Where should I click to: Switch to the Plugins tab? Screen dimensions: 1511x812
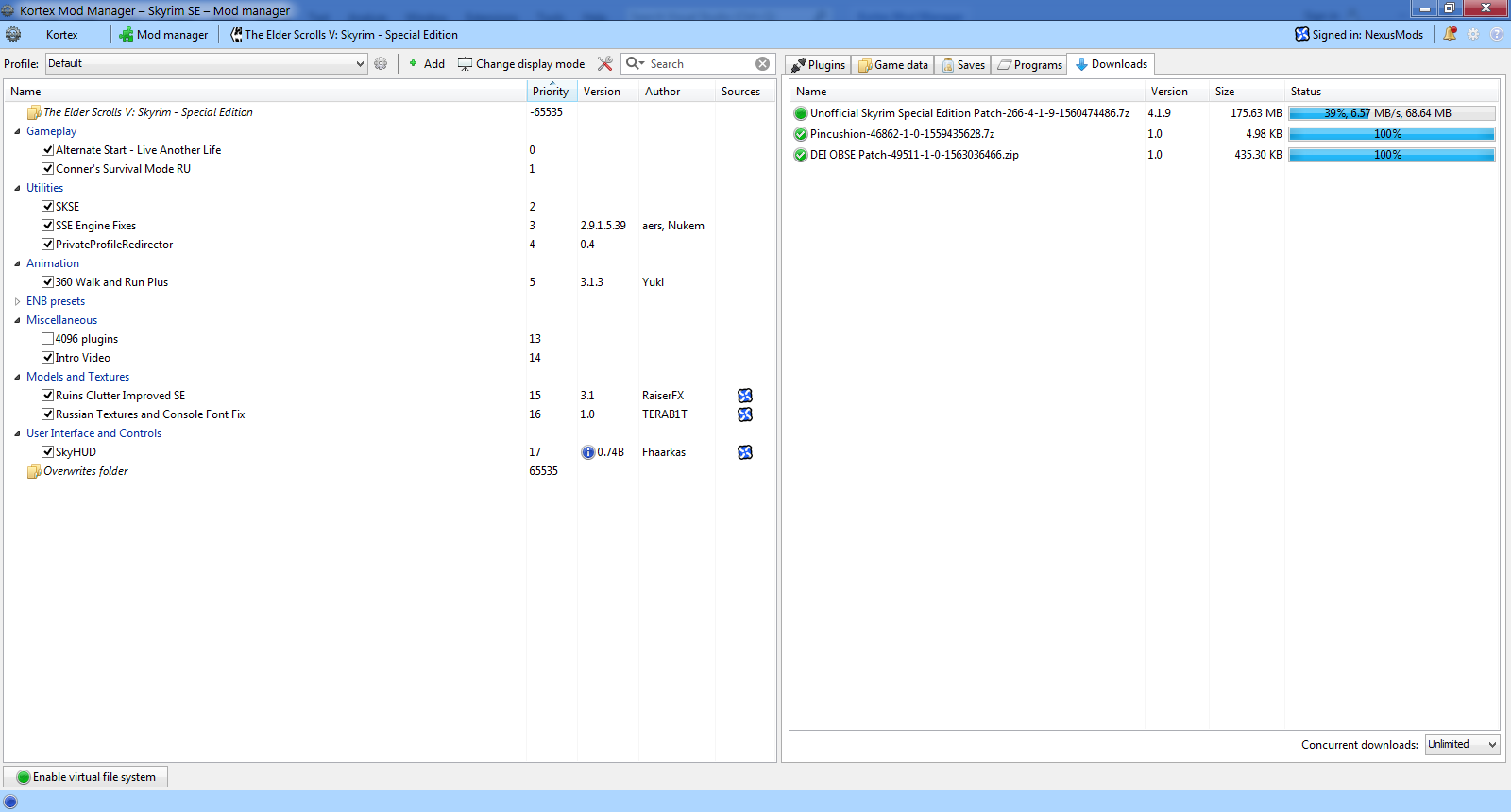point(819,64)
